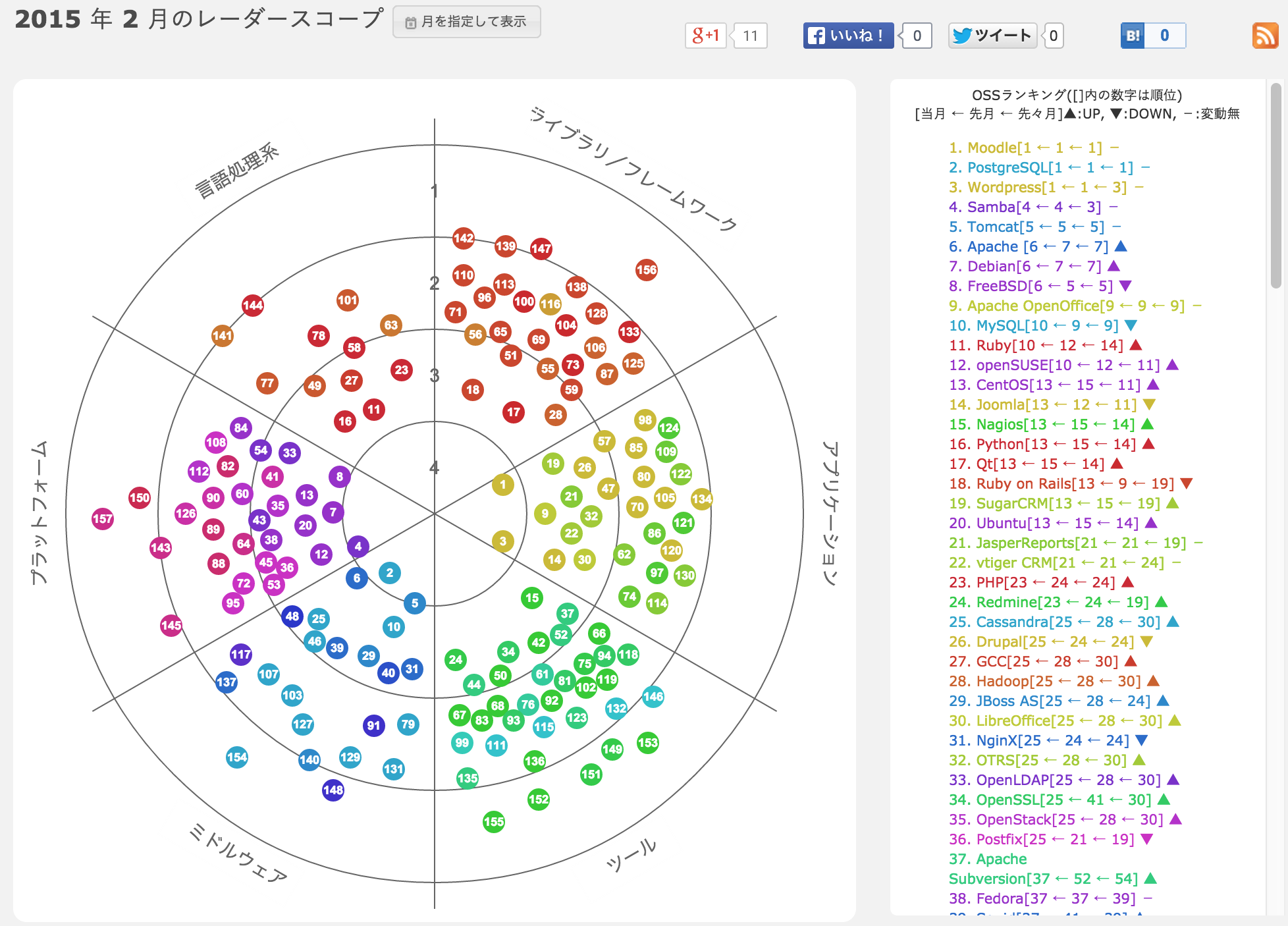
Task: Click the orange RSS feed icon
Action: tap(1264, 36)
